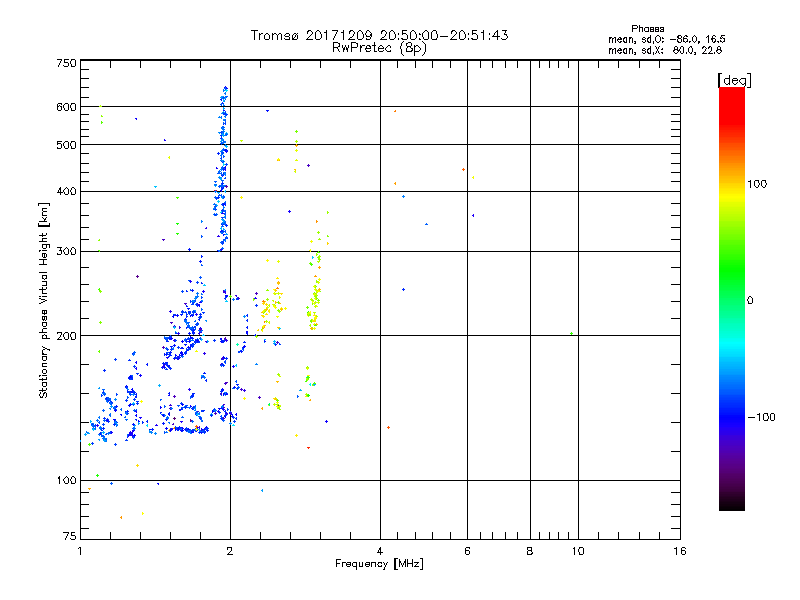Click the x-axis tick label '16'

680,551
